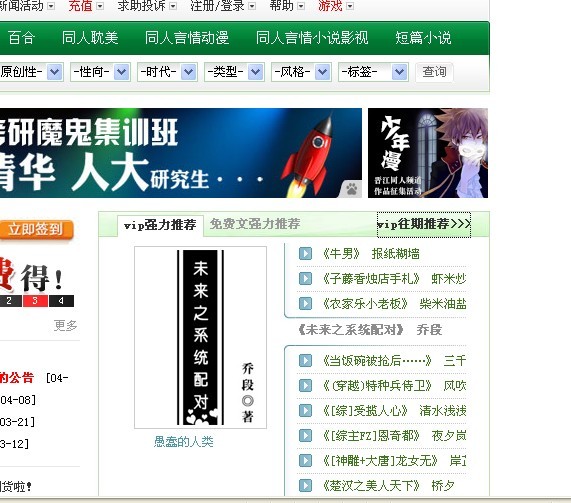
Task: Click the play icon beside 《农家乐小老板》
Action: 305,303
